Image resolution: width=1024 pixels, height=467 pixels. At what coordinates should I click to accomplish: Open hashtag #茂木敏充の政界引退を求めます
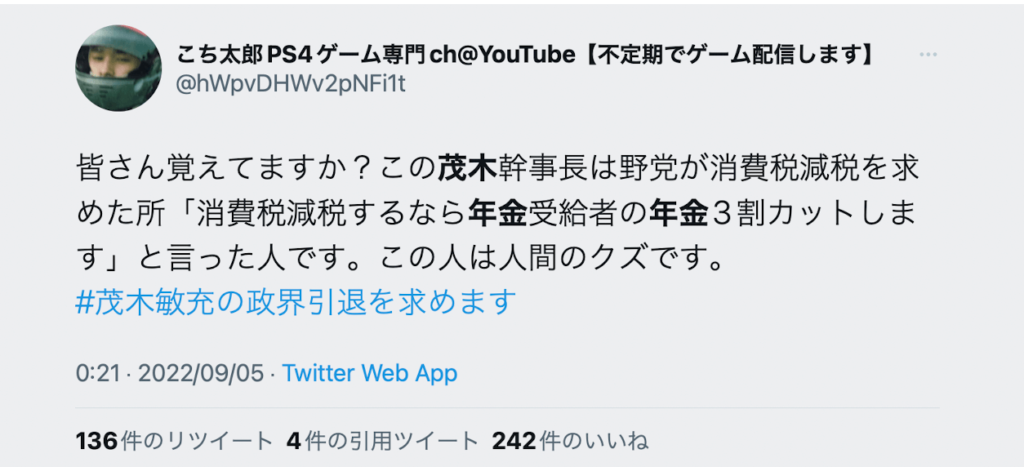click(x=296, y=302)
